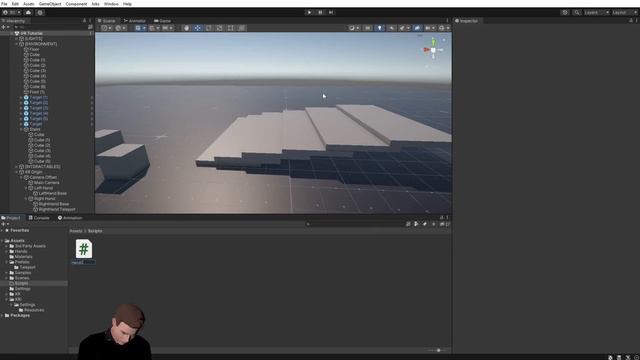The height and width of the screenshot is (360, 640).
Task: Collapse the Right Hand object
Action: coord(26,198)
